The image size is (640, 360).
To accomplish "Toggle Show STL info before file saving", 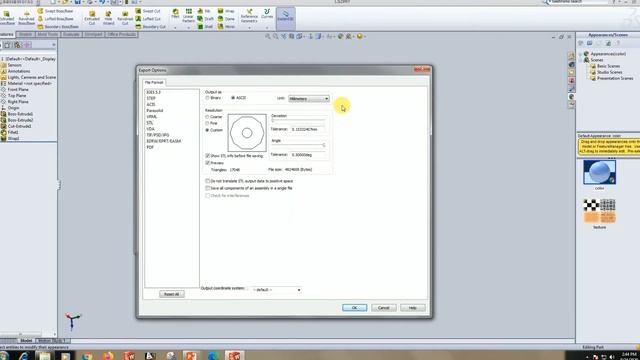I will [208, 156].
